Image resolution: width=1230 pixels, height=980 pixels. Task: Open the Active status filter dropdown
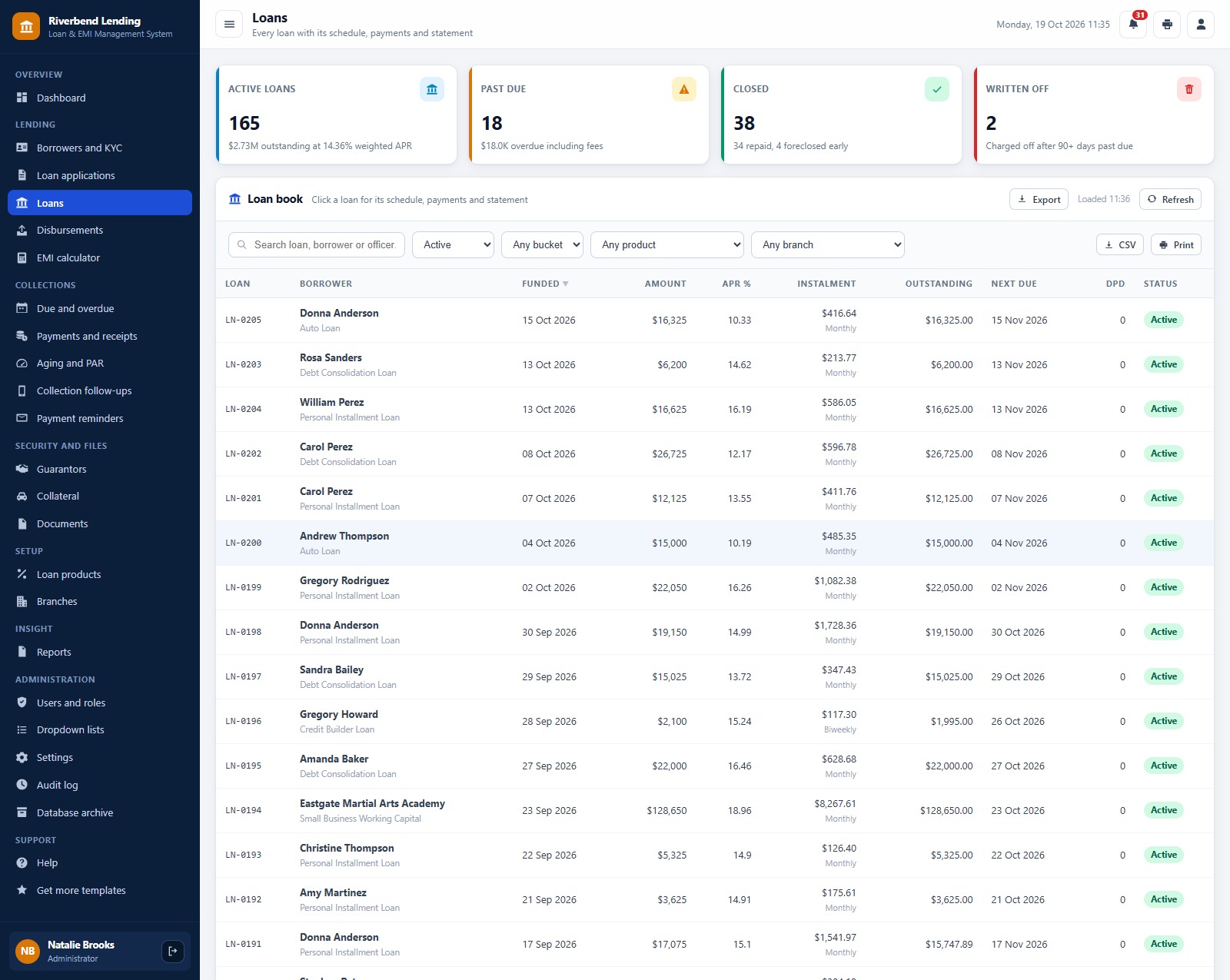(x=453, y=244)
